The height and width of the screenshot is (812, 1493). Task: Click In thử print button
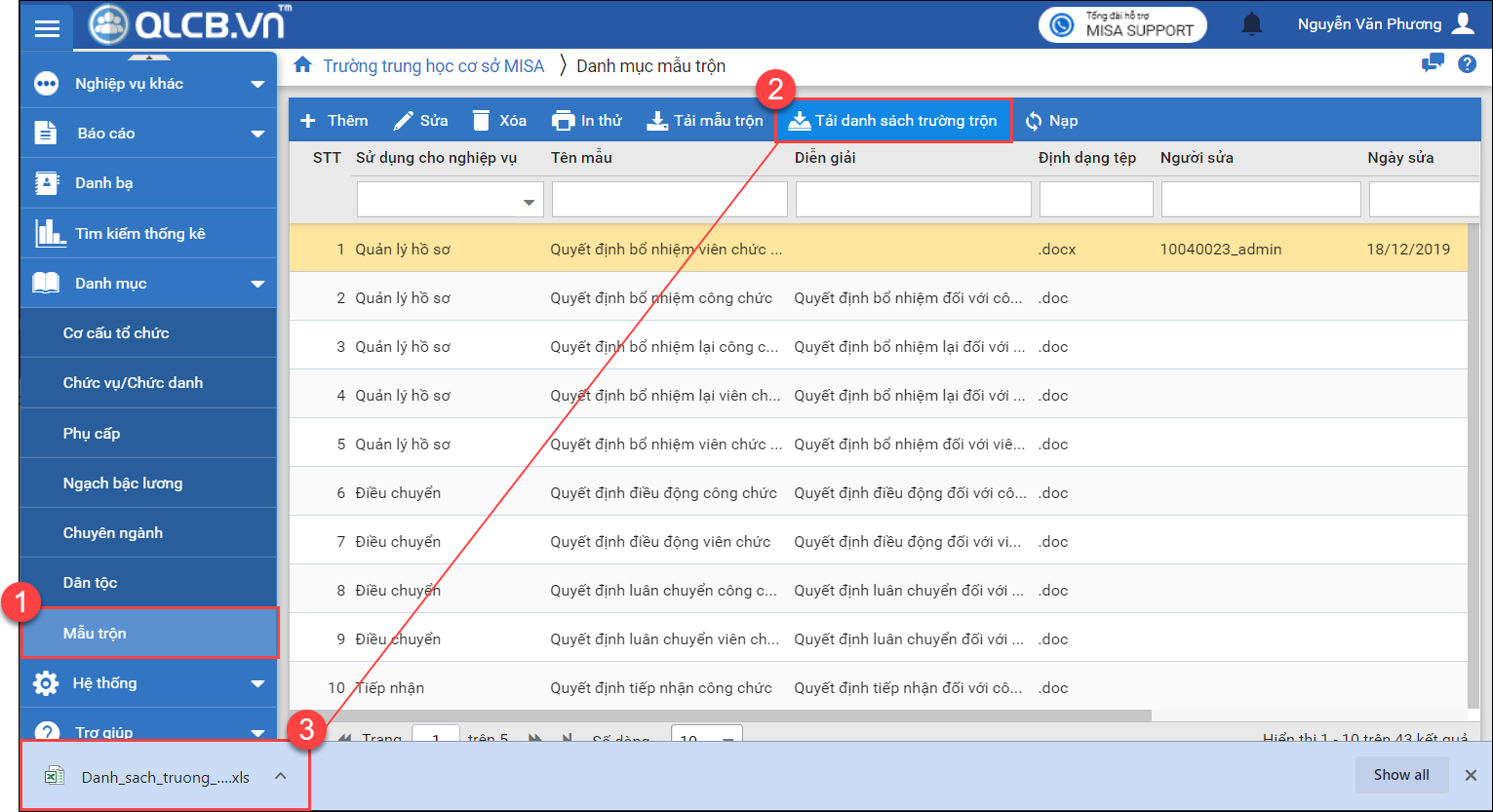pos(587,121)
